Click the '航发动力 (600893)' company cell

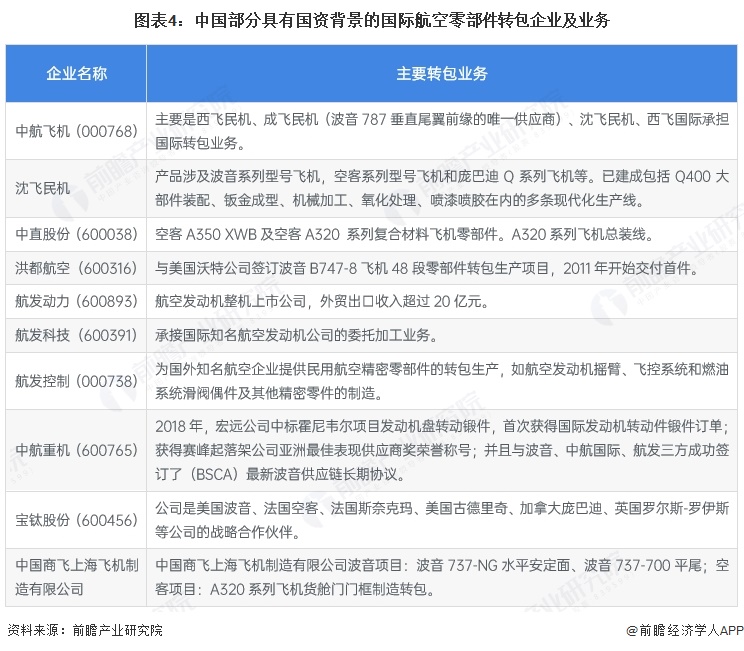click(x=76, y=301)
